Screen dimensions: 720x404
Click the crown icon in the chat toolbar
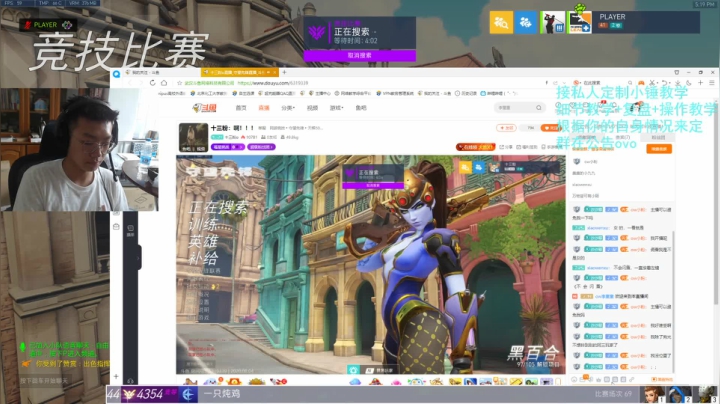point(599,380)
